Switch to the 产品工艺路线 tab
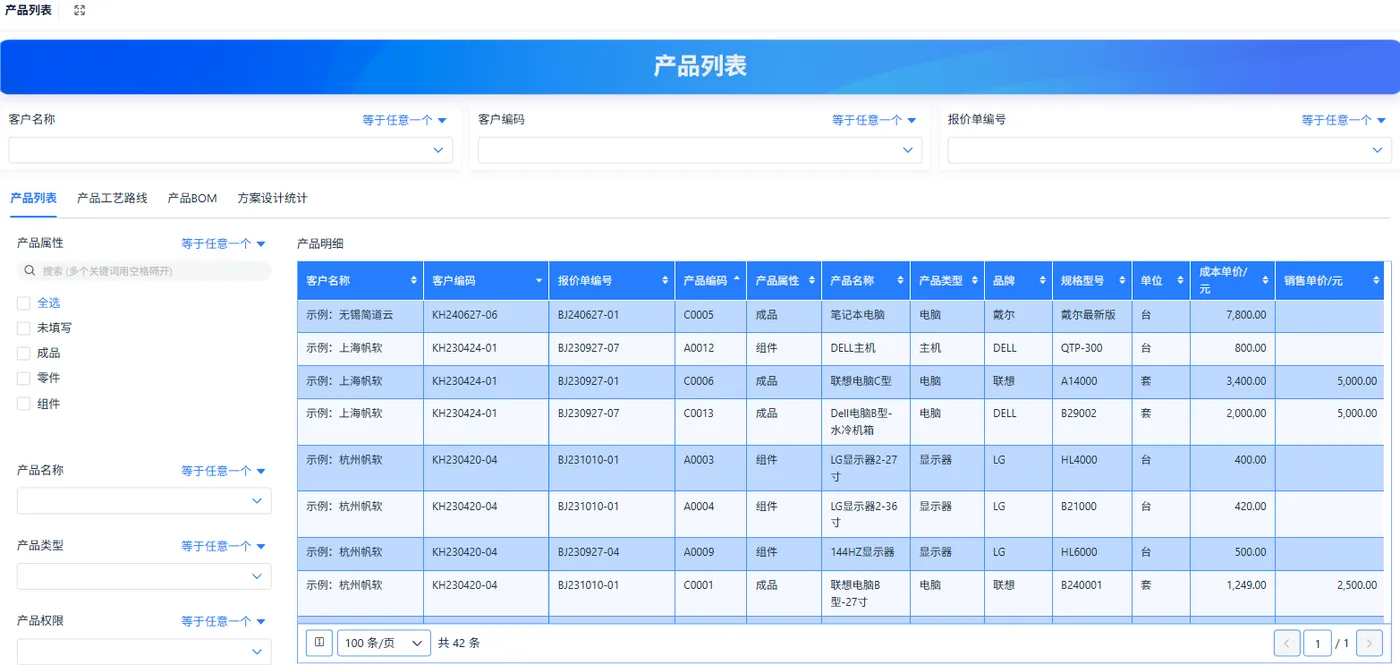This screenshot has height=665, width=1400. (112, 198)
